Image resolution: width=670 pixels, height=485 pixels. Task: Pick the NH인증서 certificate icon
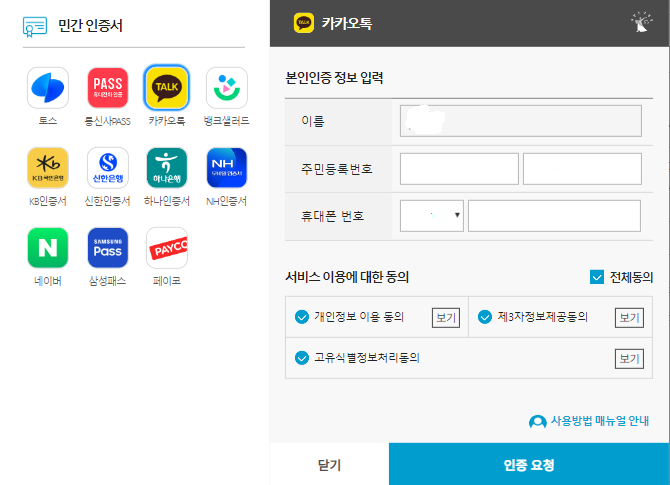(226, 168)
